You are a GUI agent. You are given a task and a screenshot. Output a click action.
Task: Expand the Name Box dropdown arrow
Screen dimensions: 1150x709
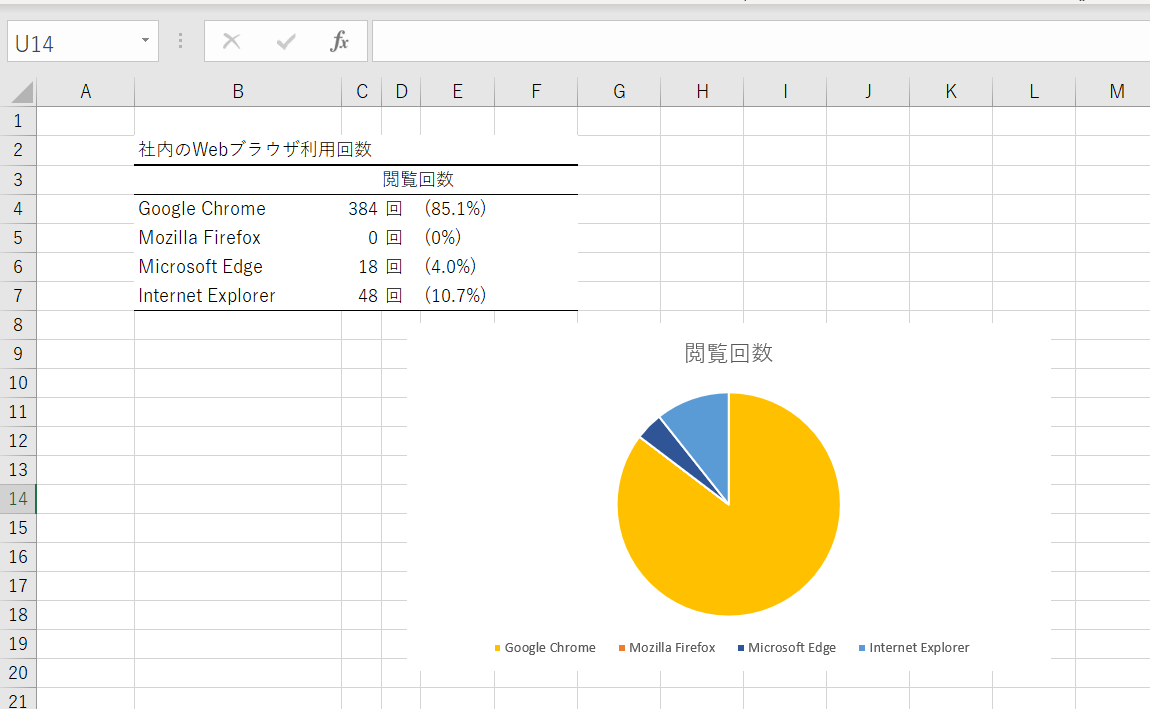[x=145, y=41]
